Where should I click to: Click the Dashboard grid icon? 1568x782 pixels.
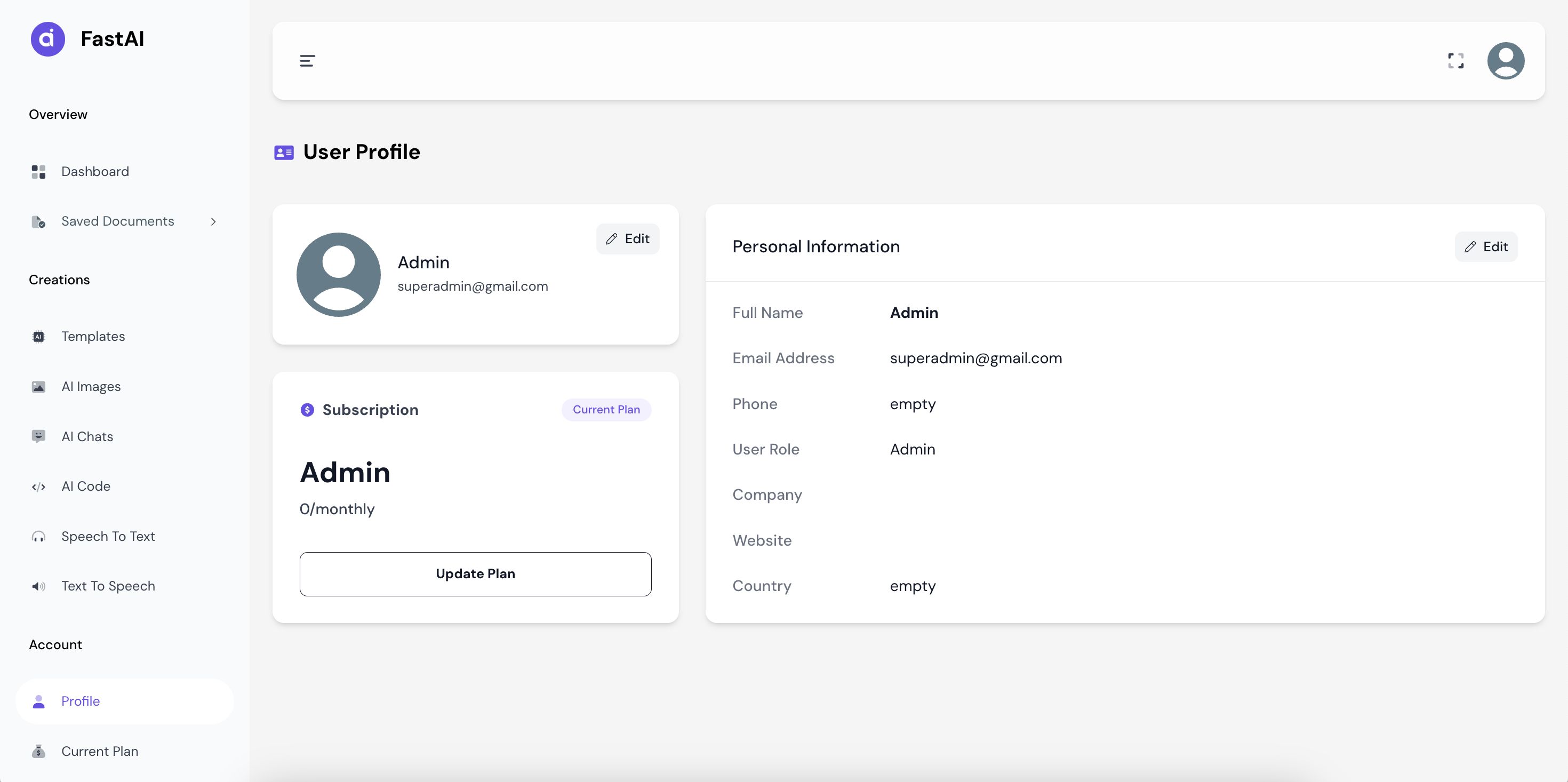[38, 172]
